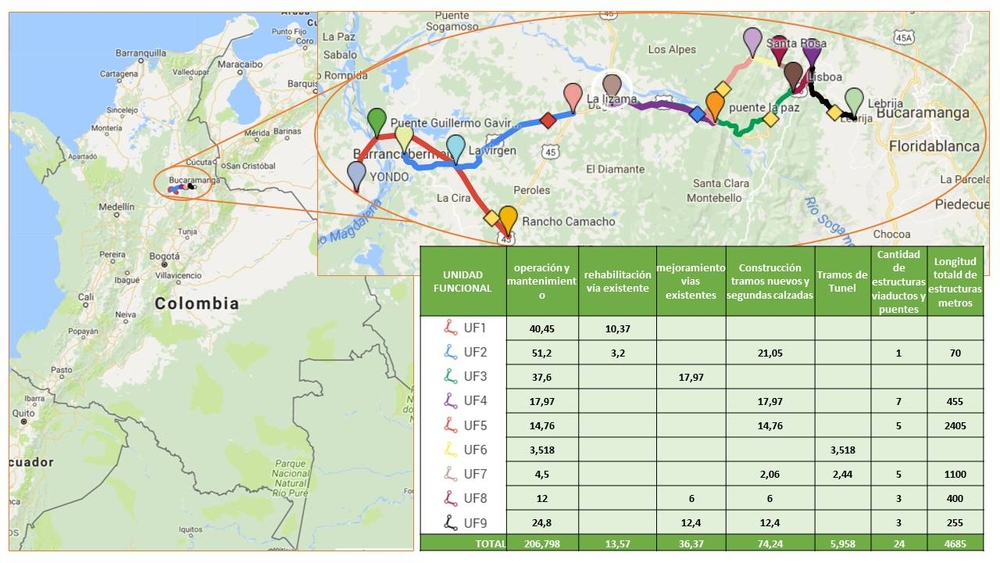Click the 206,798 total cell
The image size is (1000, 563).
click(x=542, y=543)
